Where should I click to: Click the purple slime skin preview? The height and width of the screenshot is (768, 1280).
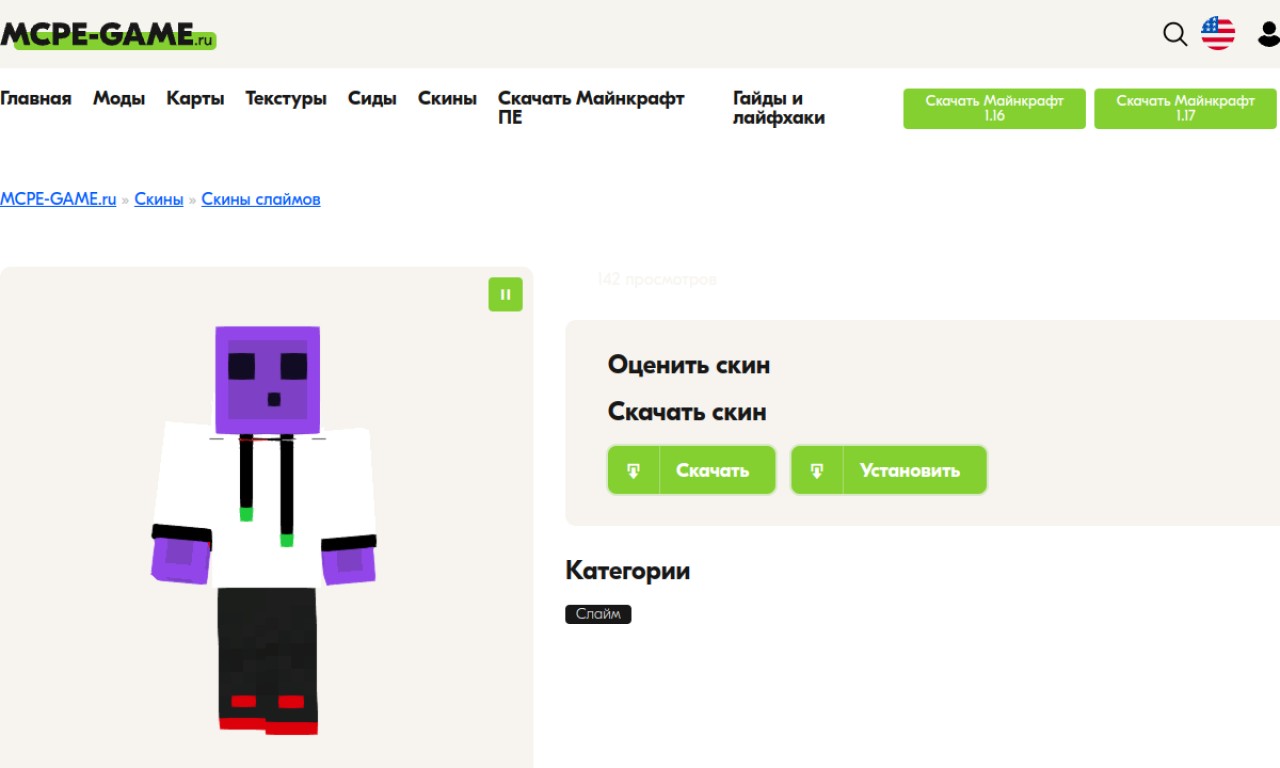tap(266, 530)
